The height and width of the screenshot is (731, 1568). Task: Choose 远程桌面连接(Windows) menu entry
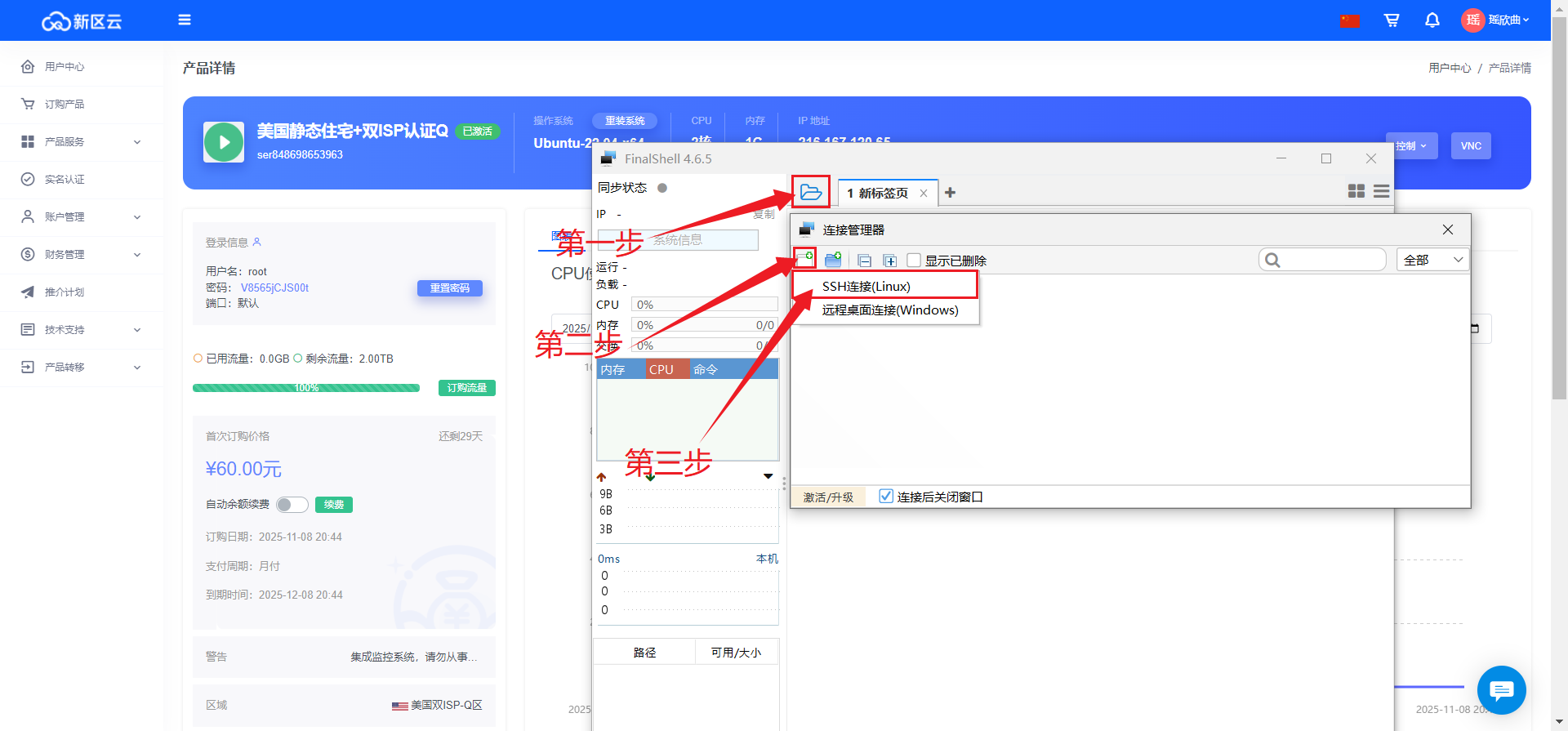pyautogui.click(x=890, y=310)
